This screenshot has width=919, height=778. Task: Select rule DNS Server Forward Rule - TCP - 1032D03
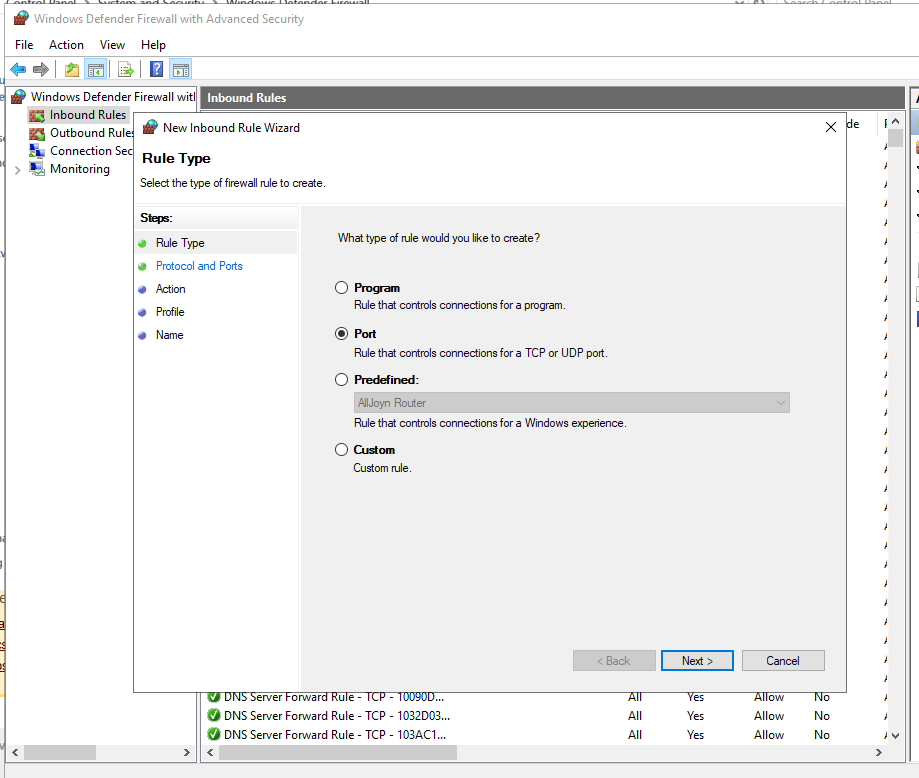[x=336, y=715]
